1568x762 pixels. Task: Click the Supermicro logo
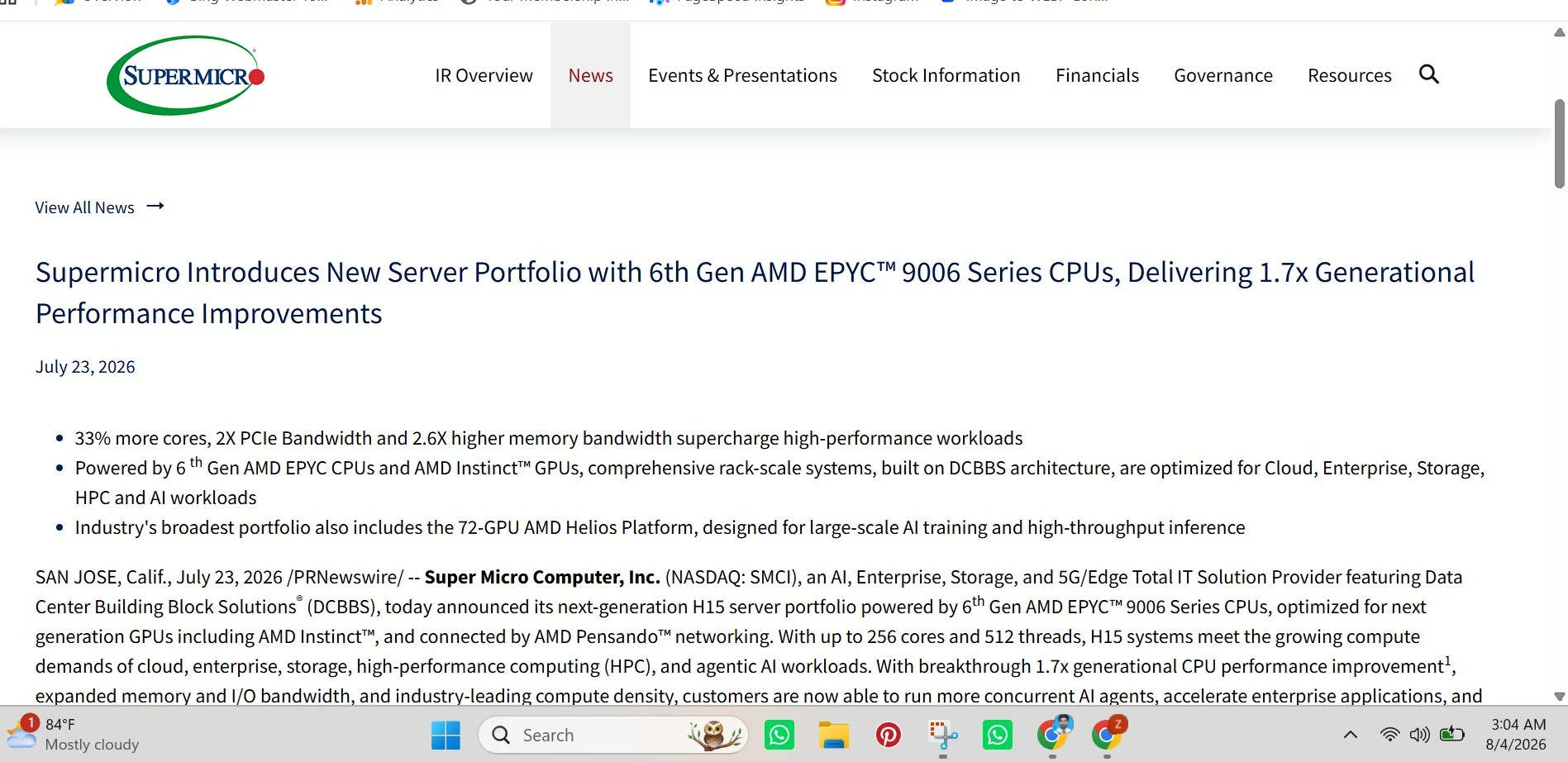pyautogui.click(x=186, y=75)
